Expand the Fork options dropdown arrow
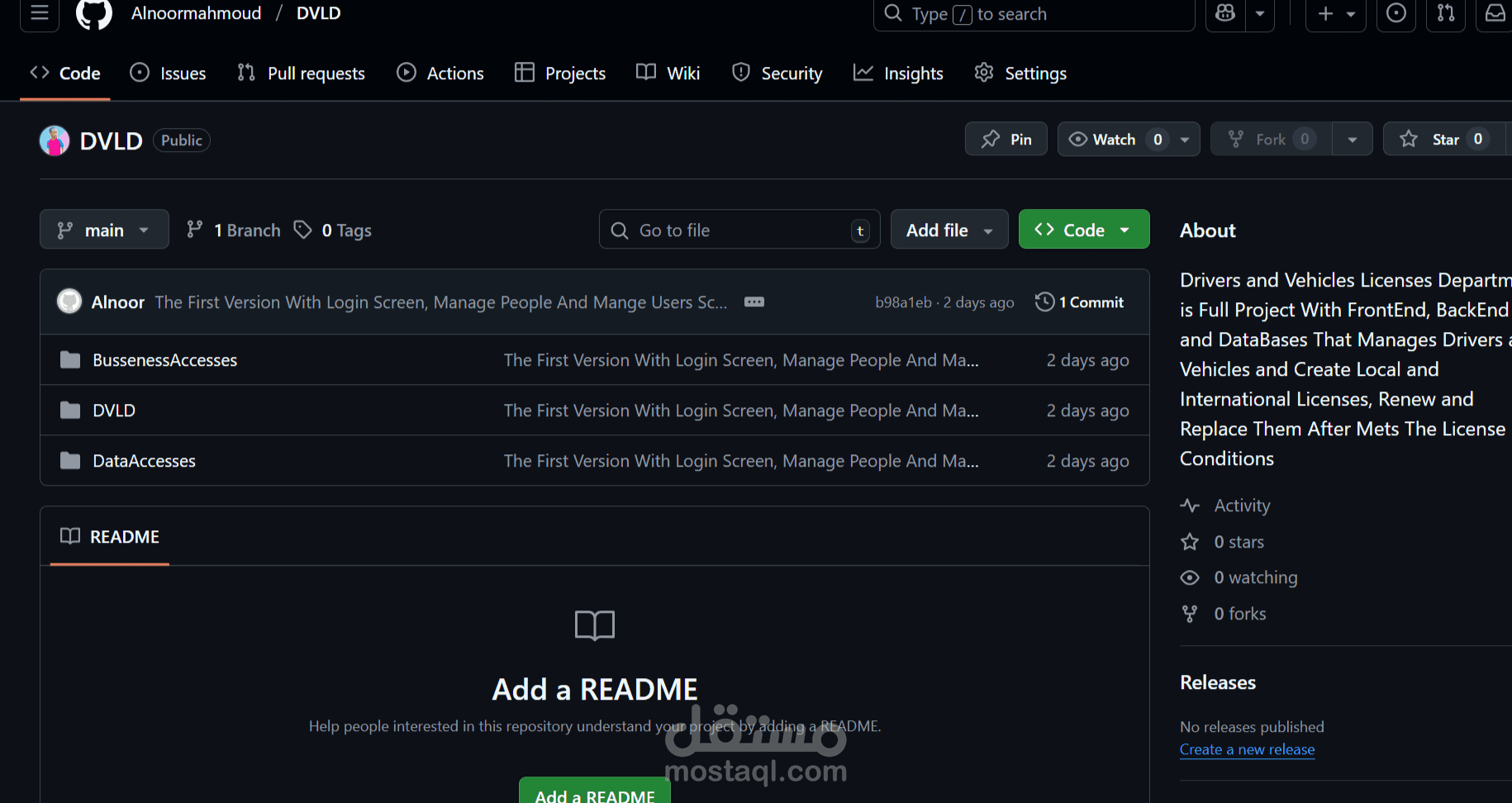This screenshot has width=1512, height=803. tap(1353, 139)
